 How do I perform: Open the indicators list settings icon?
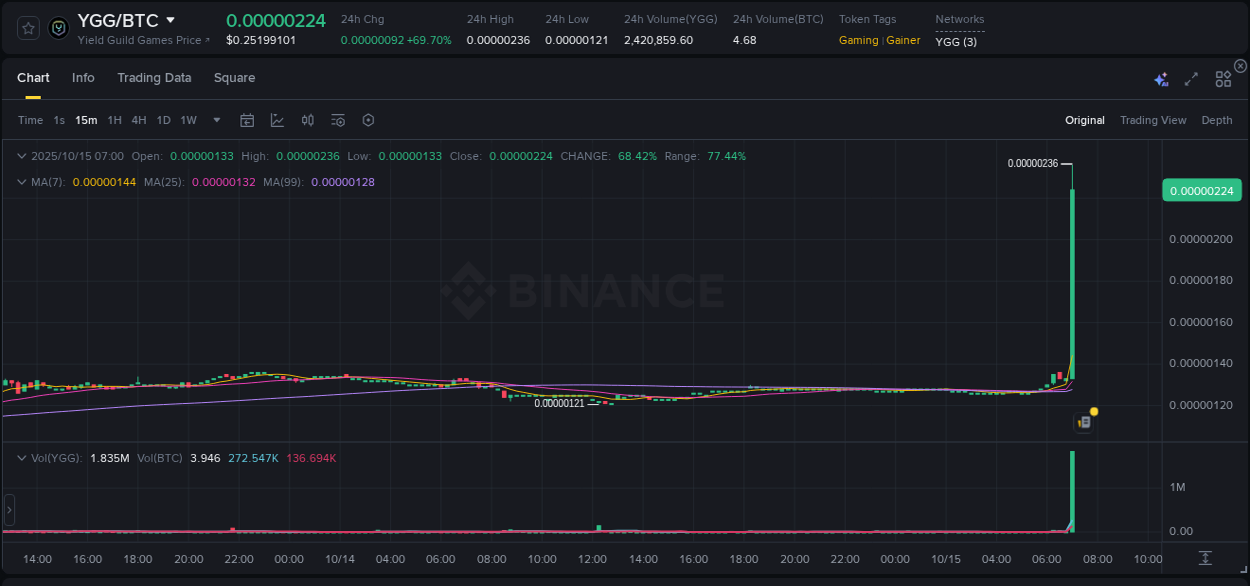pos(337,119)
